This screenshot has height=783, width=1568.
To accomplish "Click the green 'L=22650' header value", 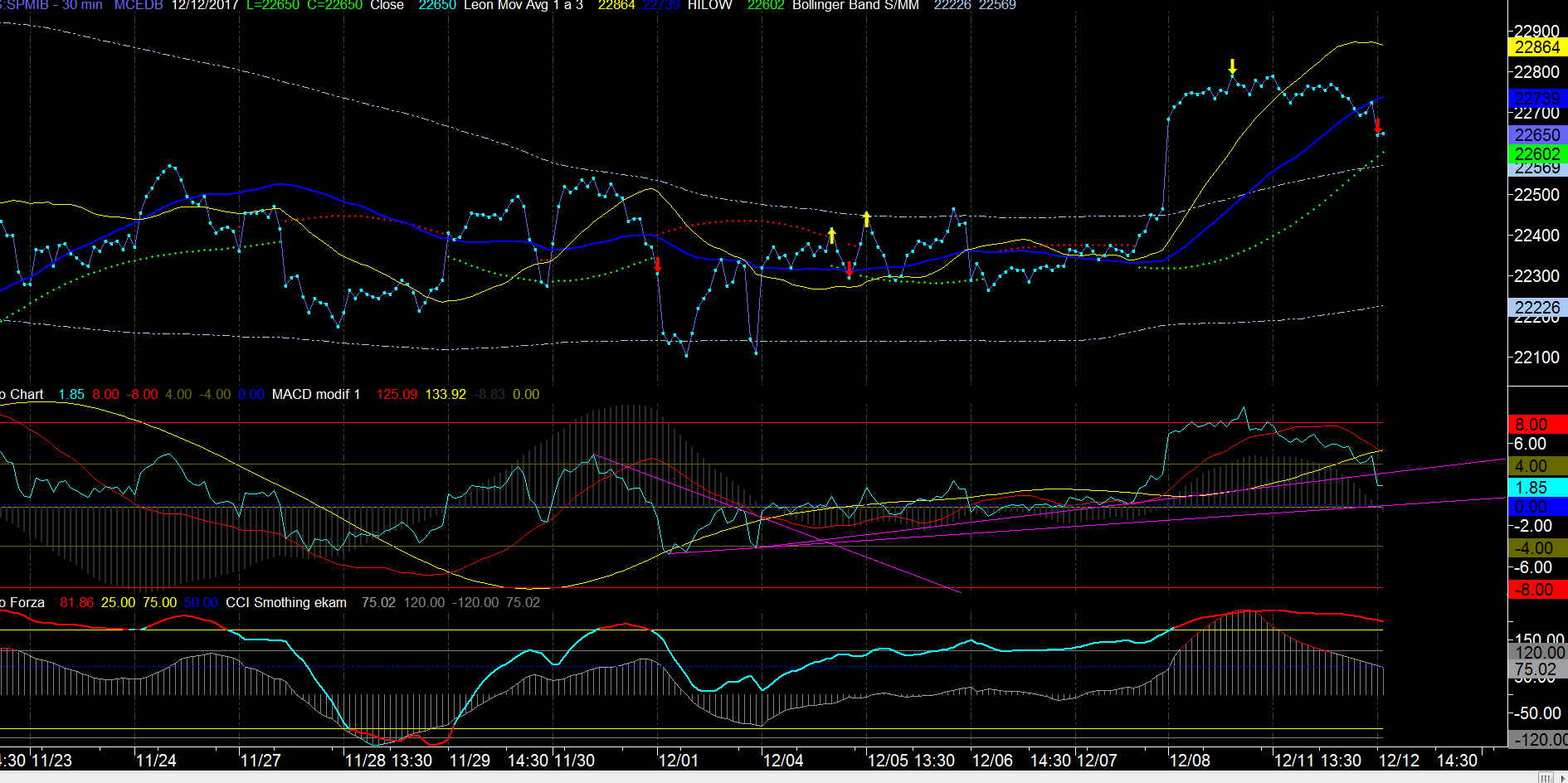I will (x=273, y=5).
